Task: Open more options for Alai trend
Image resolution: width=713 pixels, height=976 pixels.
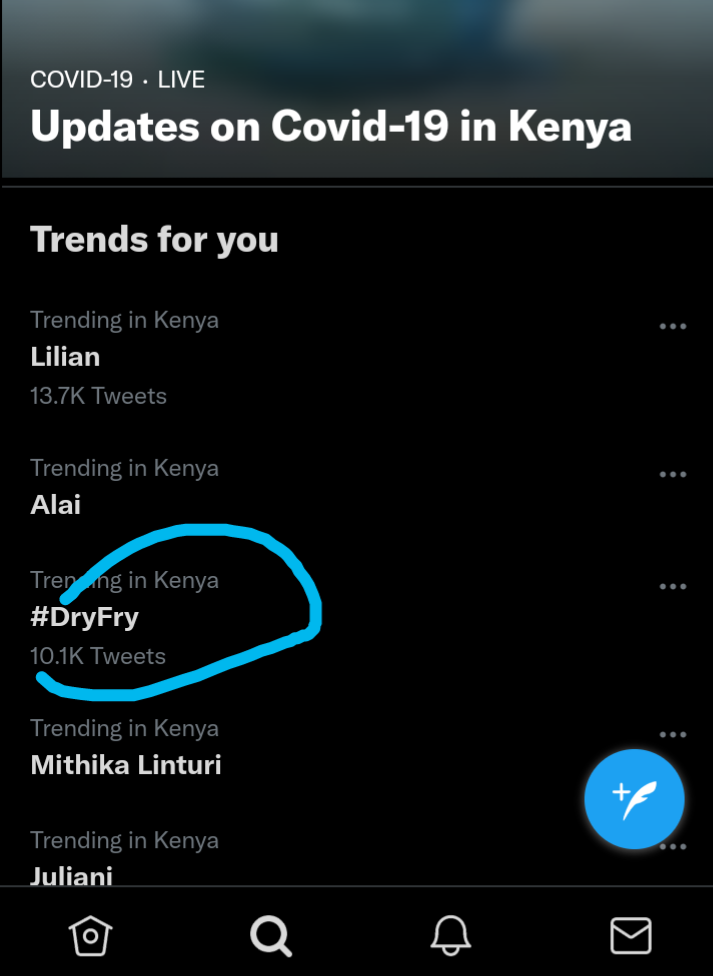Action: (673, 475)
